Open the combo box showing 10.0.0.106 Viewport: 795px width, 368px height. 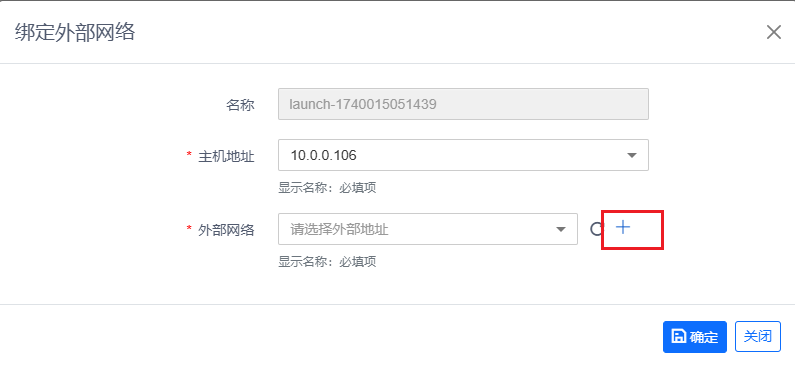coord(463,155)
